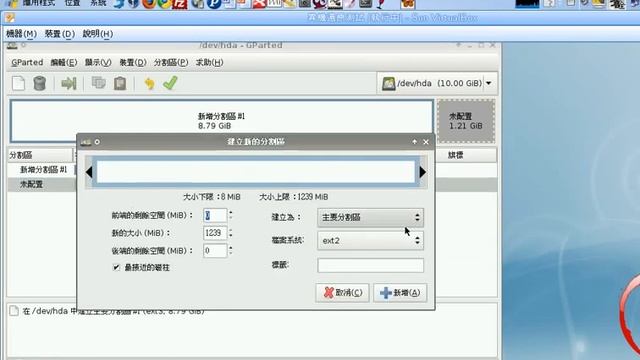Click the undo last operation arrow
This screenshot has height=360, width=640.
[149, 83]
